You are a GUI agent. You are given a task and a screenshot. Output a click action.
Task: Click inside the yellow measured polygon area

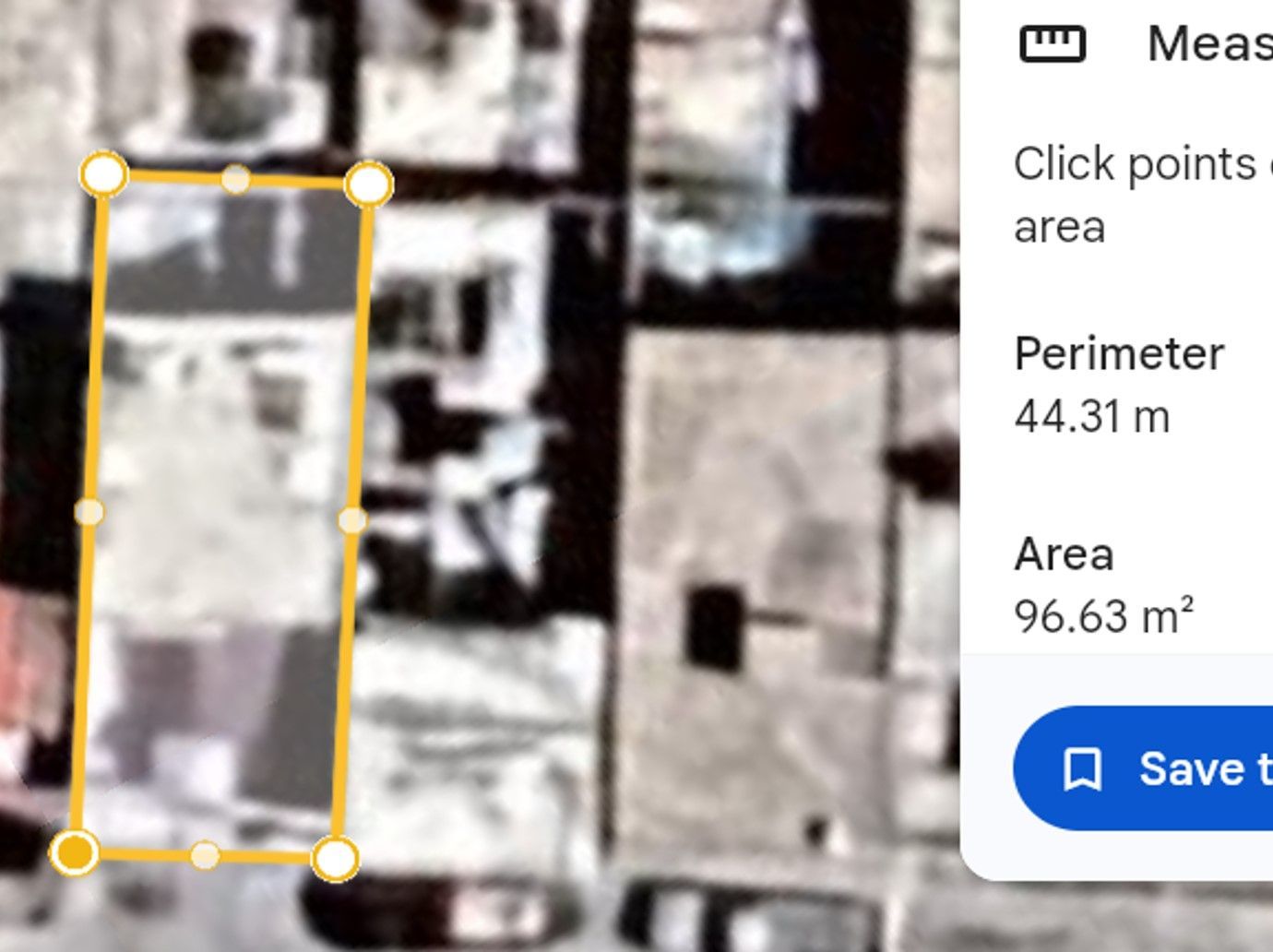pos(221,517)
